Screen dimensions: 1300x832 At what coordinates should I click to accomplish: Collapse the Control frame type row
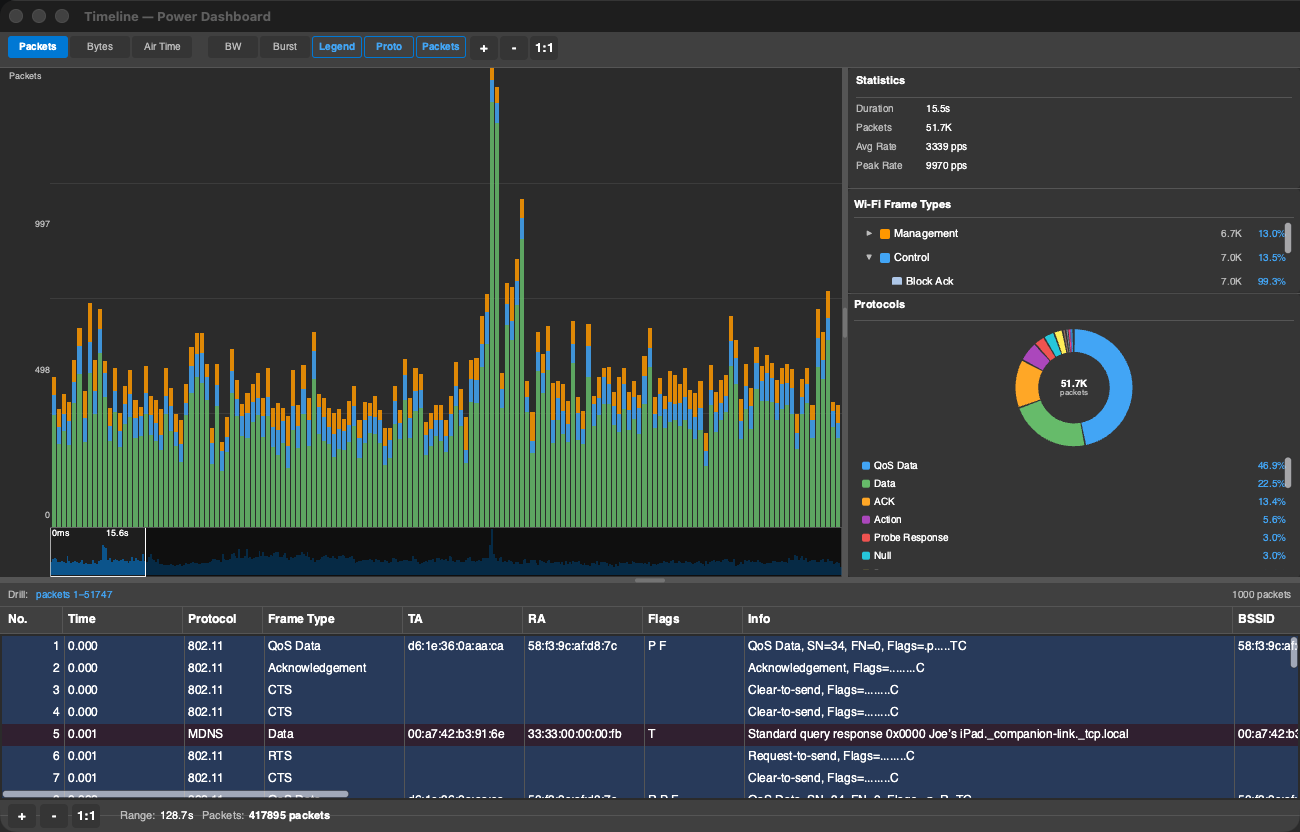[869, 257]
